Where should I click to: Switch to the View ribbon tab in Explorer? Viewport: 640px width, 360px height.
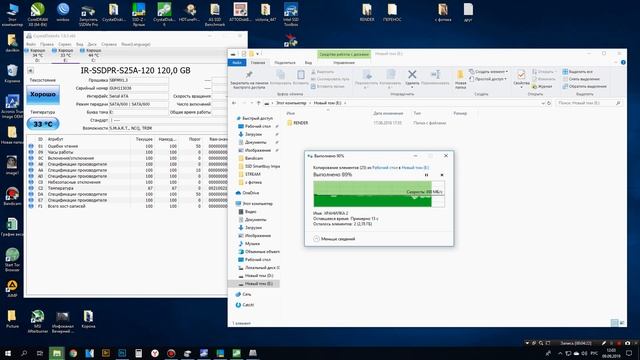click(x=308, y=62)
